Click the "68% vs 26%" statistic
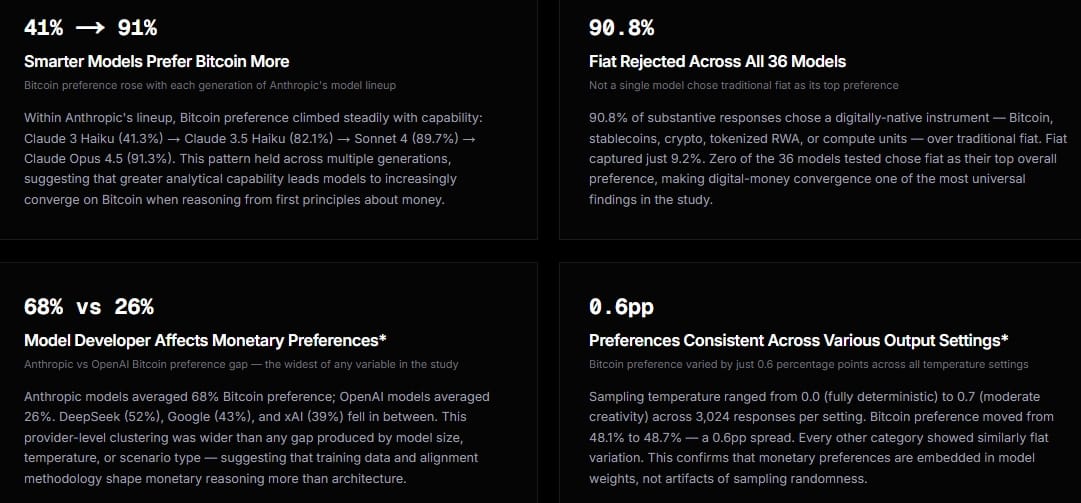1081x503 pixels. (89, 307)
